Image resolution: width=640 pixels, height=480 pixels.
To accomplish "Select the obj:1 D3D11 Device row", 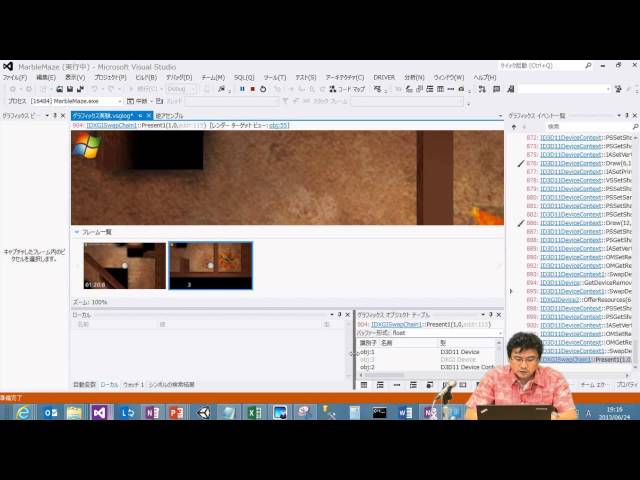I will pyautogui.click(x=426, y=352).
